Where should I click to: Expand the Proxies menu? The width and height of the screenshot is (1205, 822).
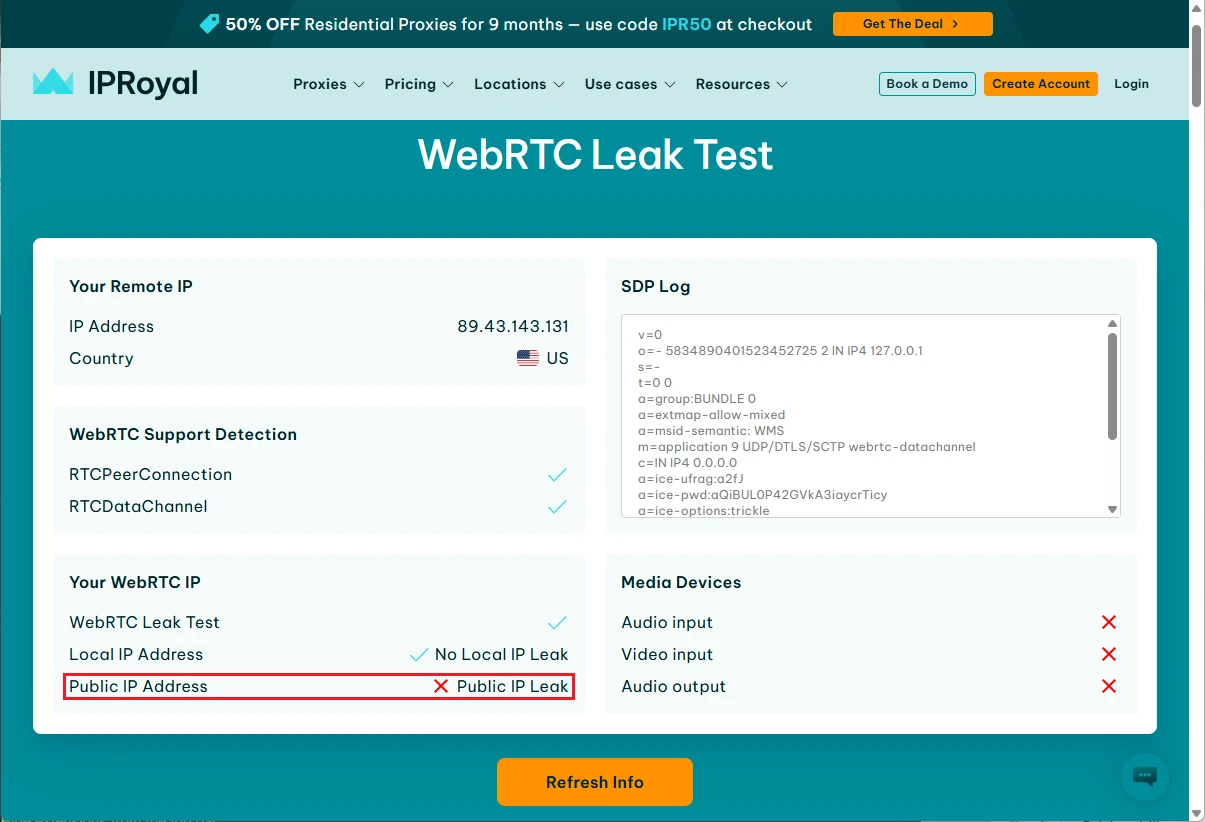click(x=328, y=84)
